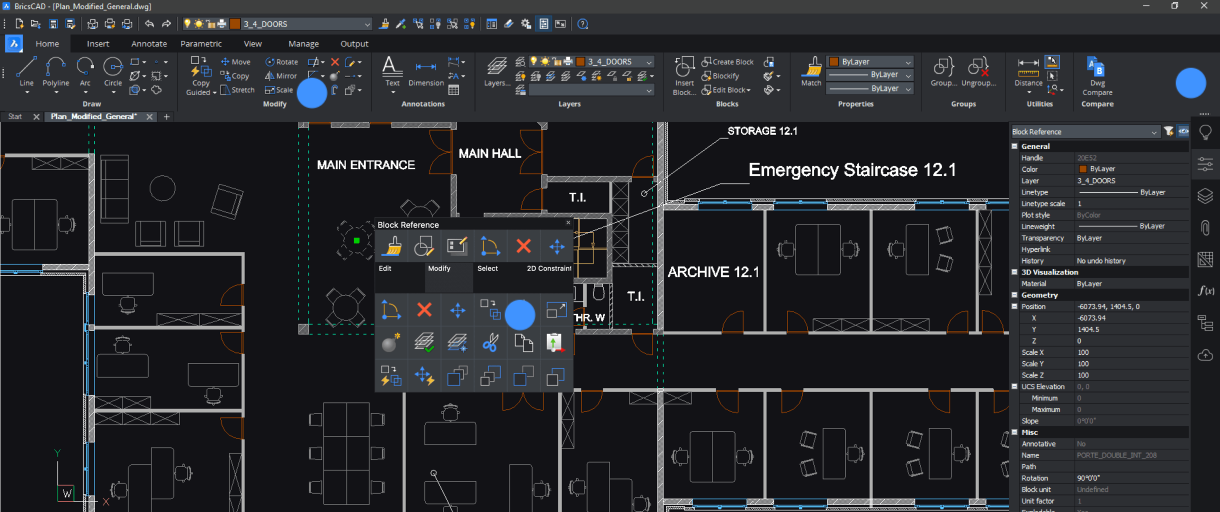Screen dimensions: 1220x512
Task: Open Dwg Compare tool
Action: (x=1097, y=75)
